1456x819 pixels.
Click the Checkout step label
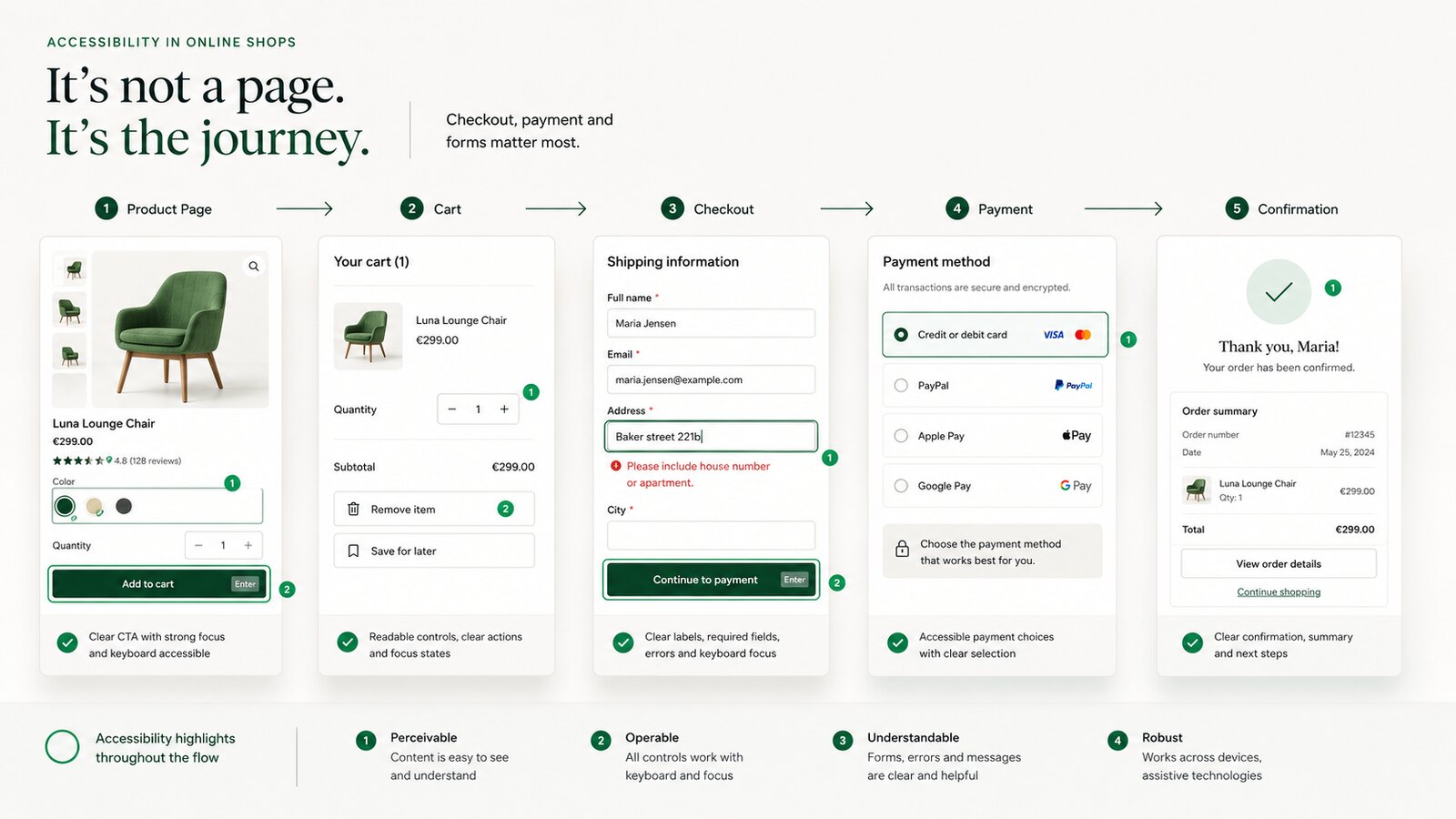point(723,209)
